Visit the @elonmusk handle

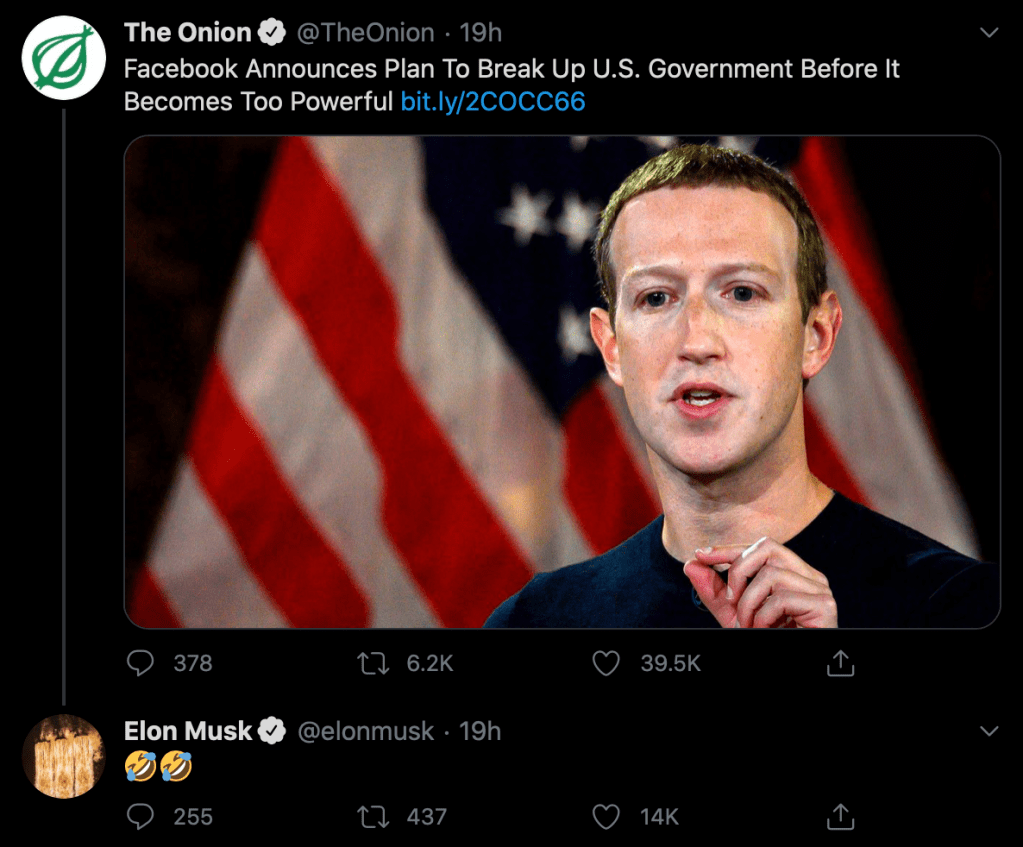click(x=365, y=731)
